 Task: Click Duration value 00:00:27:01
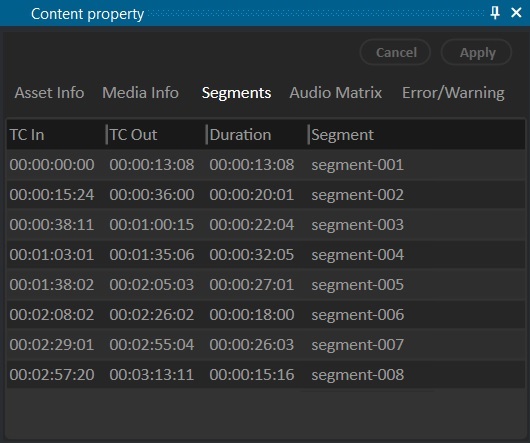(x=252, y=285)
